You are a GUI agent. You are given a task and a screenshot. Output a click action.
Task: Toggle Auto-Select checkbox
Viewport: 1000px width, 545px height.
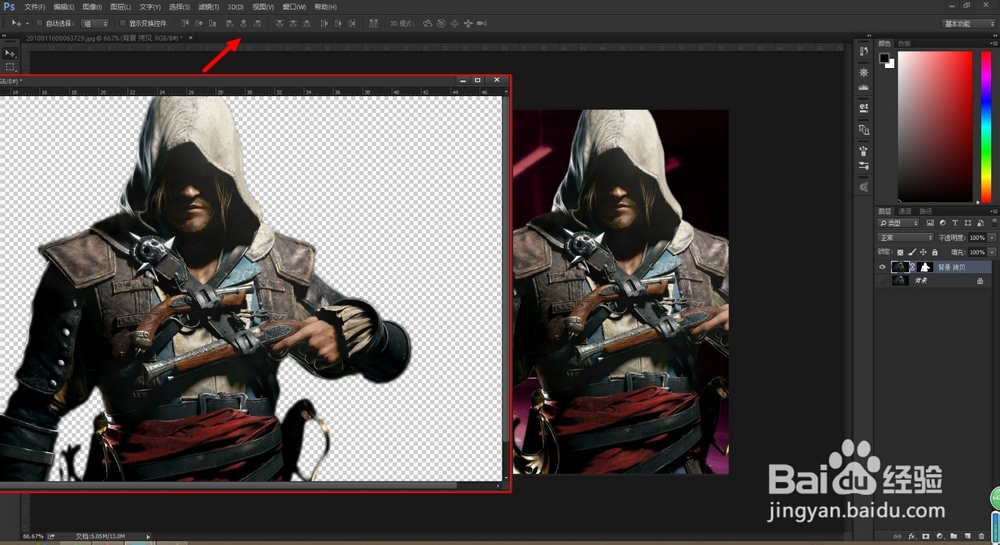pos(40,23)
